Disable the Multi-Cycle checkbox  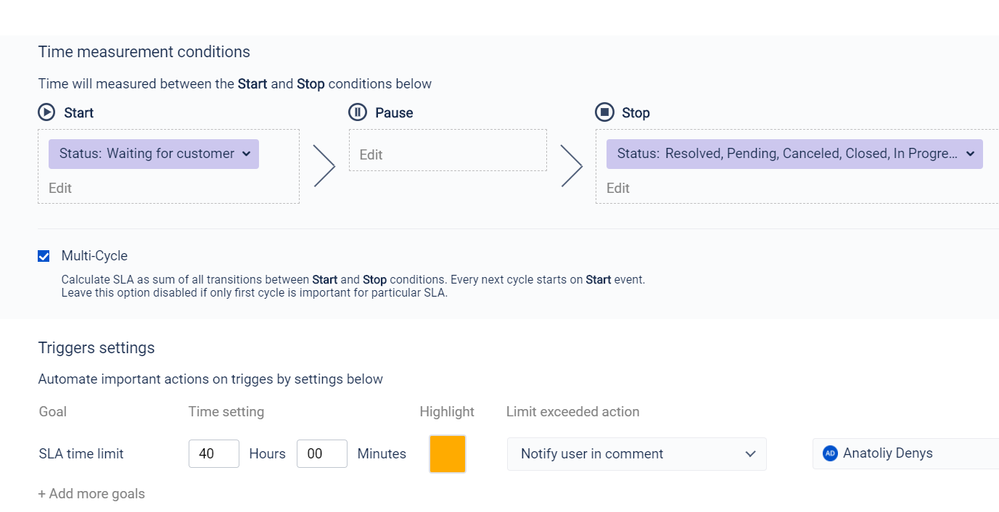pyautogui.click(x=44, y=256)
